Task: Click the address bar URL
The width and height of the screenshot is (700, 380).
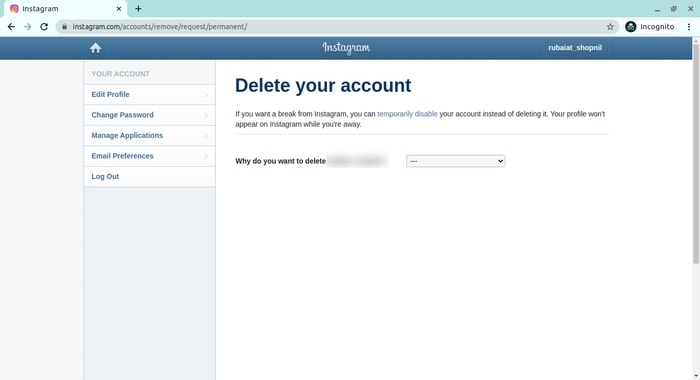Action: point(160,27)
